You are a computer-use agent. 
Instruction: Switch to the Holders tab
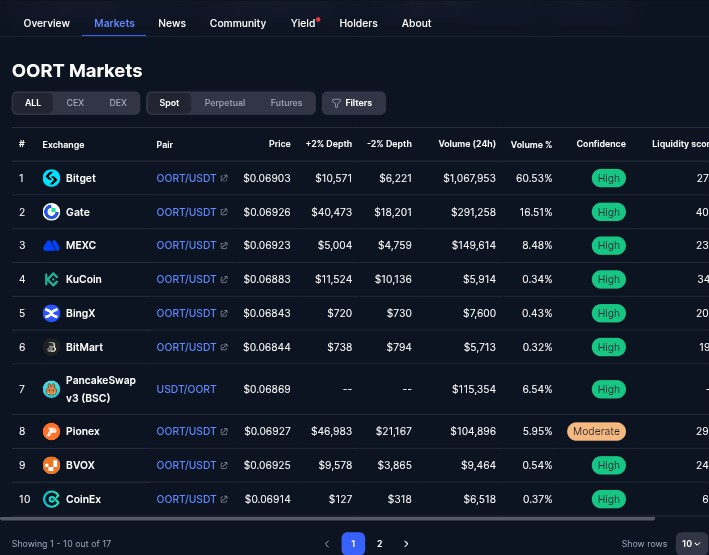pos(358,23)
